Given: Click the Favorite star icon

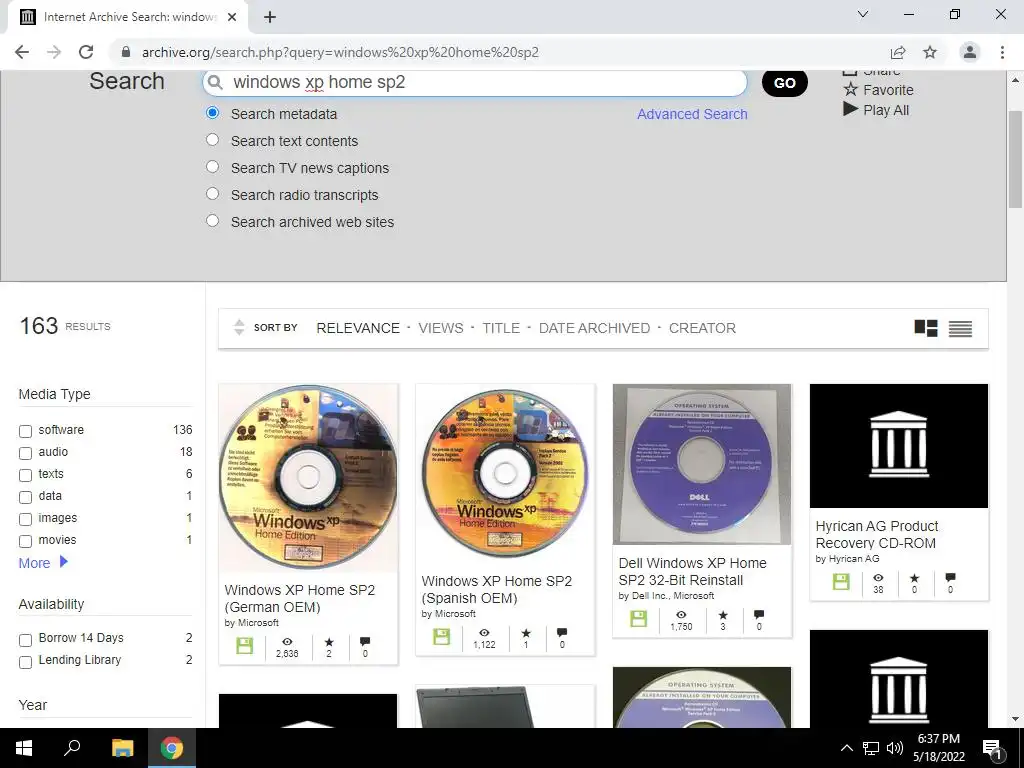Looking at the screenshot, I should click(850, 89).
